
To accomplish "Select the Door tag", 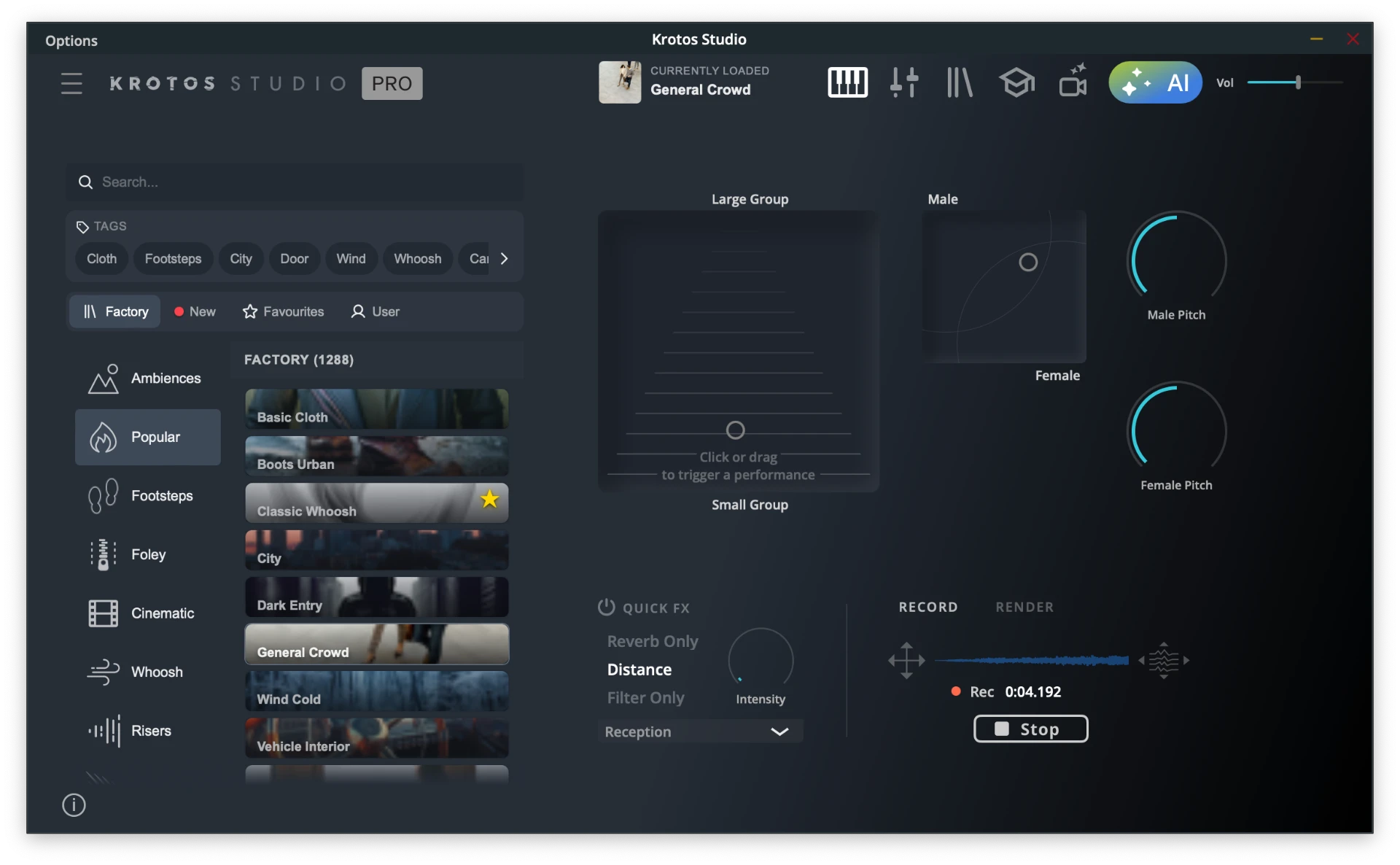I will 294,259.
